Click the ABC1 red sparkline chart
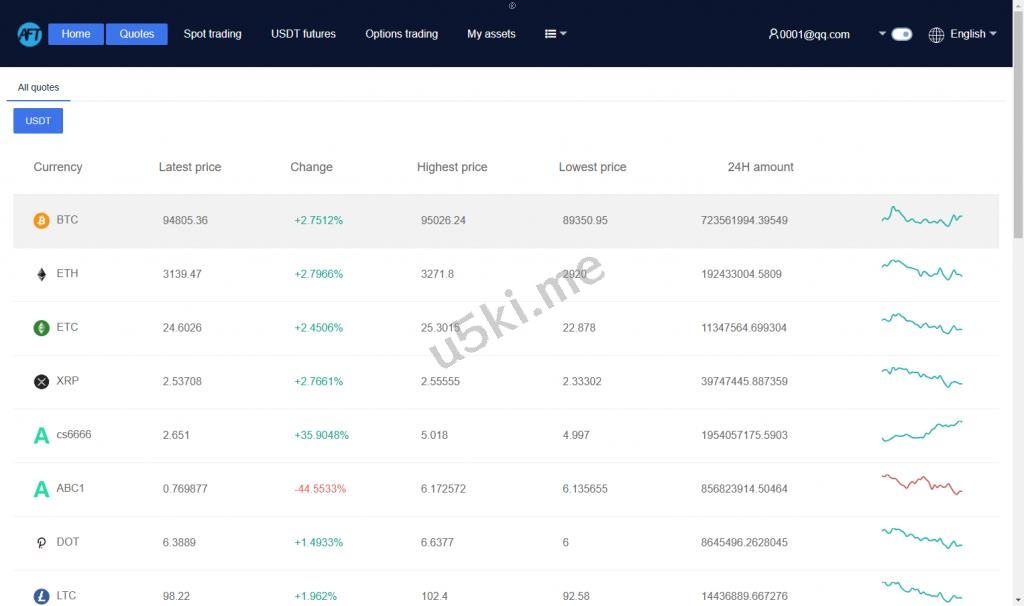The height and width of the screenshot is (606, 1024). 921,484
